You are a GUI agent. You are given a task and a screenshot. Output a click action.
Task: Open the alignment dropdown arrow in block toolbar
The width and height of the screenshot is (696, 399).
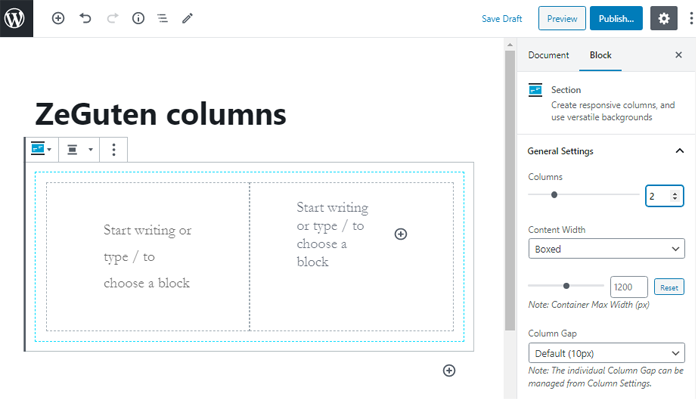point(91,150)
